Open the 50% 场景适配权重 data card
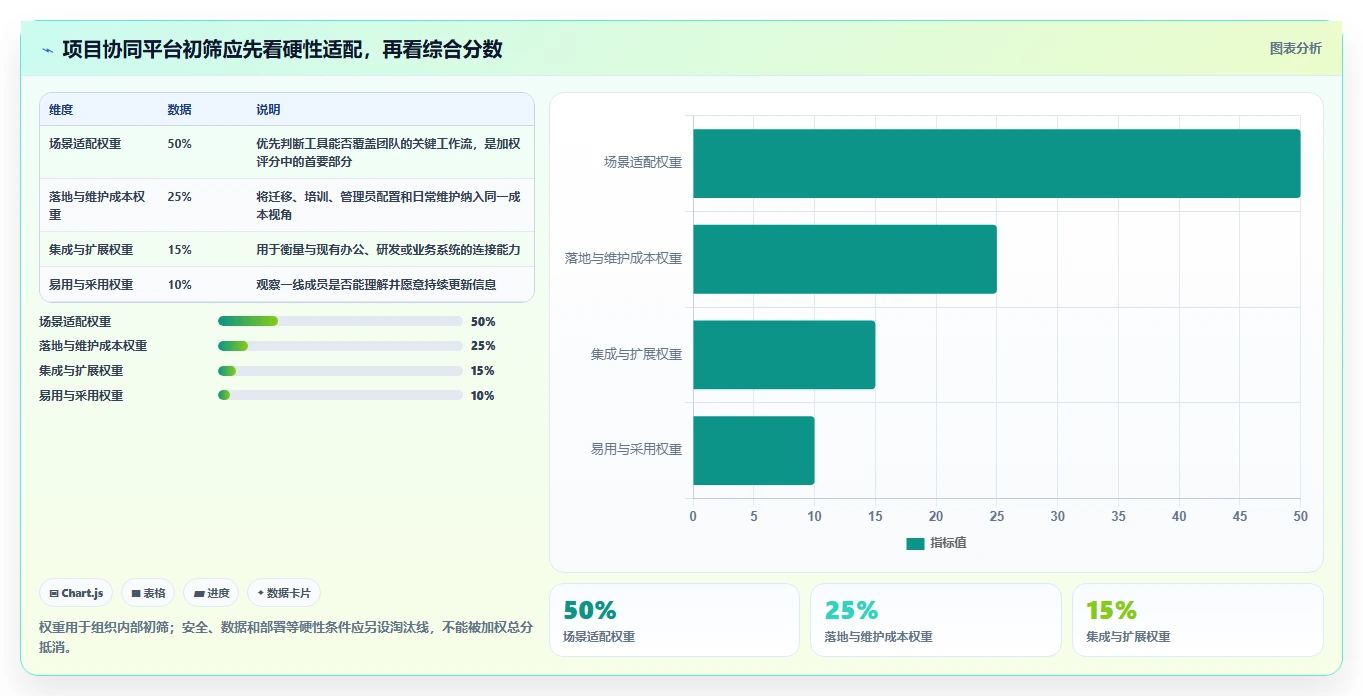 point(674,620)
